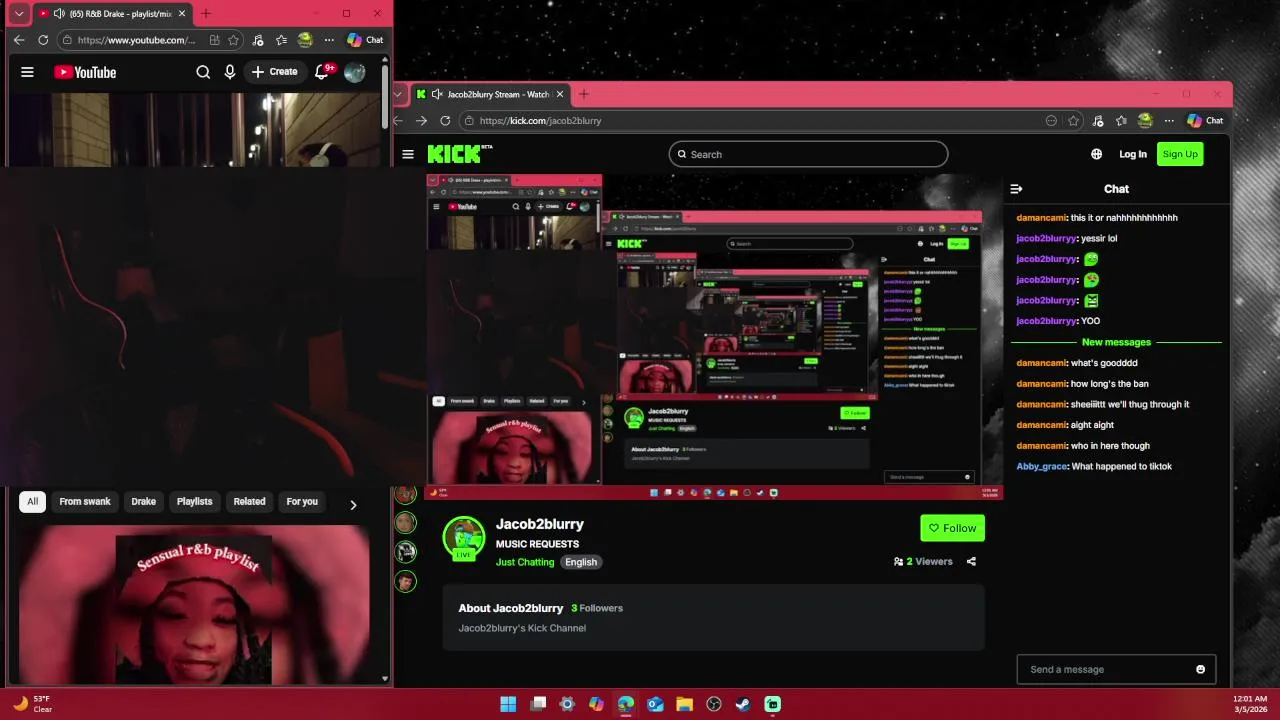Viewport: 1280px width, 720px height.
Task: Open Kick language globe selector
Action: pos(1097,154)
